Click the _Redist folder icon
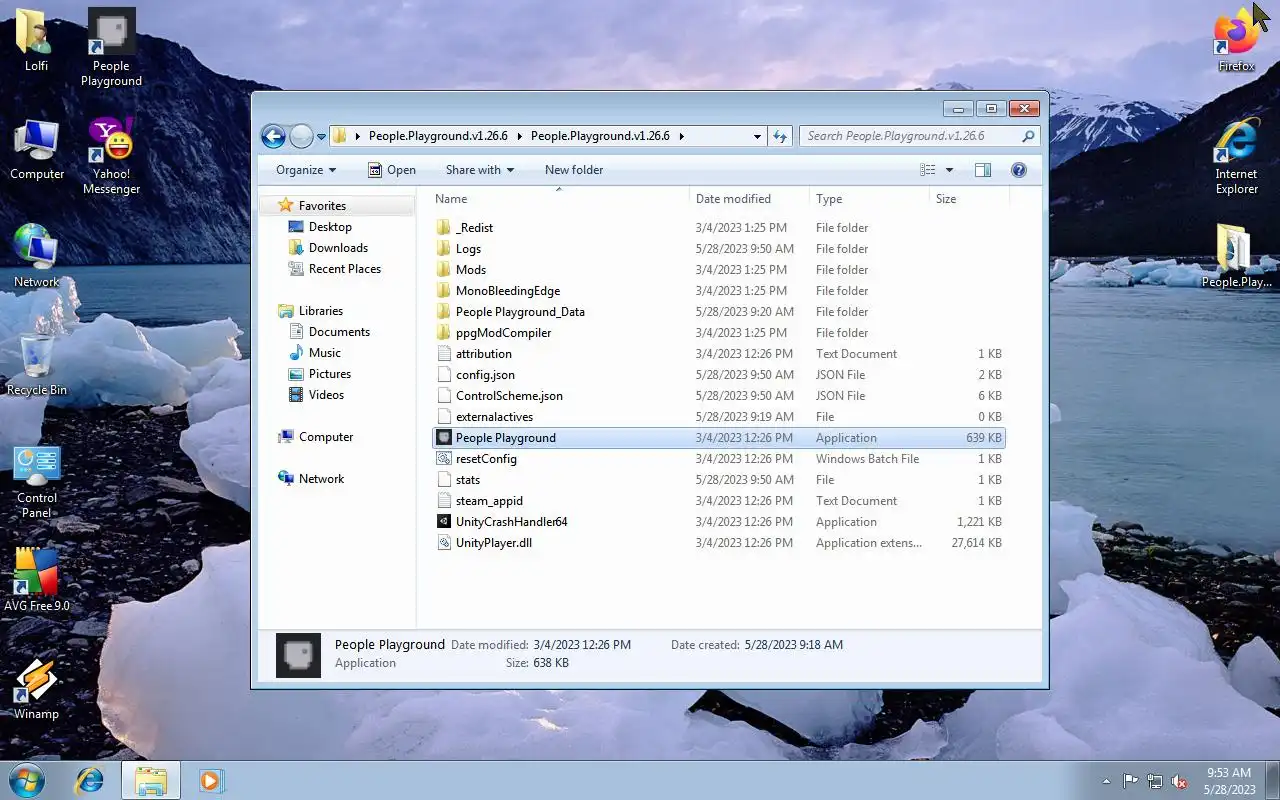 (x=445, y=228)
